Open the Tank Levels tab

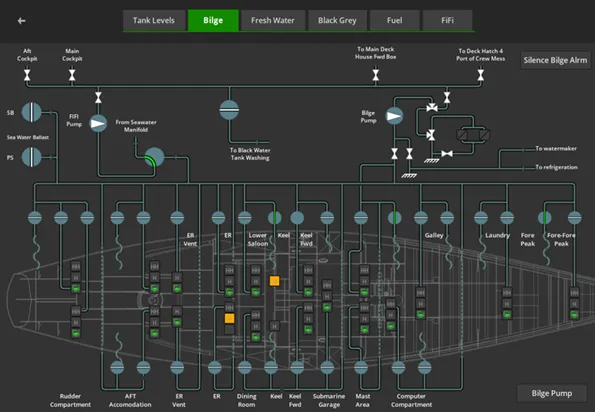click(154, 20)
